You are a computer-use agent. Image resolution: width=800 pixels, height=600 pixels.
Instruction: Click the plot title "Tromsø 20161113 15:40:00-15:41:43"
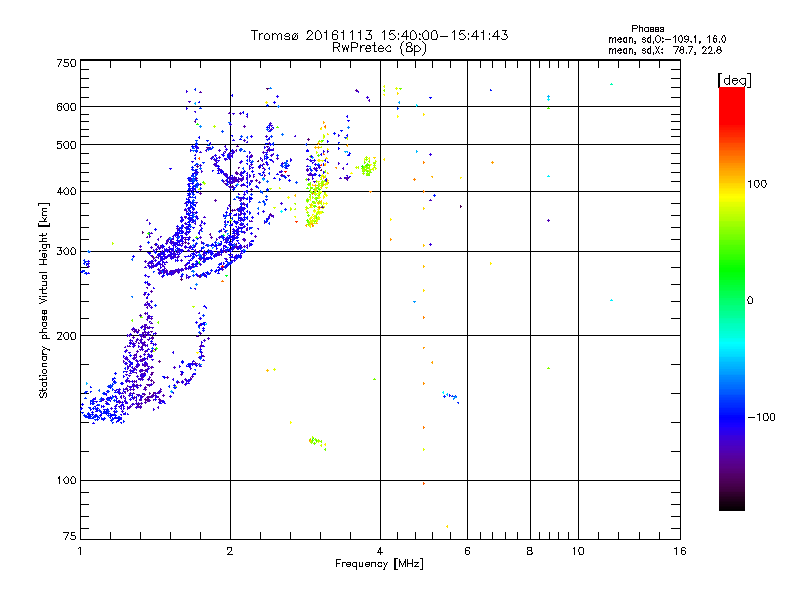pos(379,35)
